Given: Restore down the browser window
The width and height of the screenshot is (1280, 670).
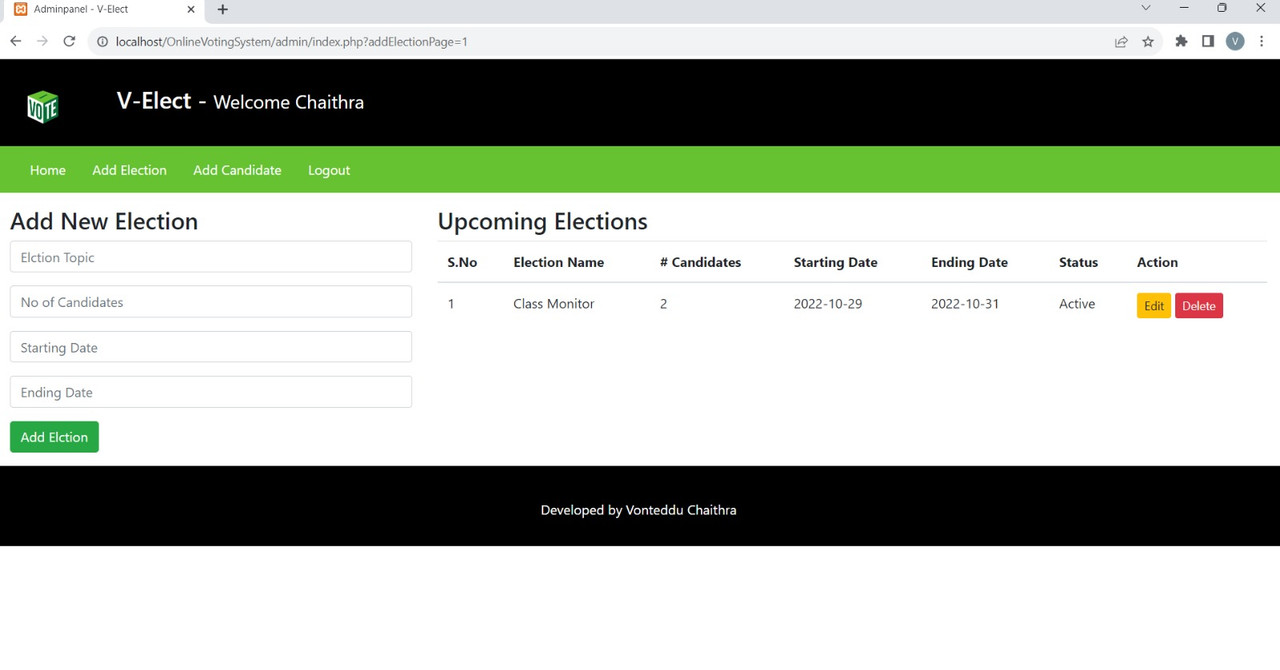Looking at the screenshot, I should [1222, 8].
